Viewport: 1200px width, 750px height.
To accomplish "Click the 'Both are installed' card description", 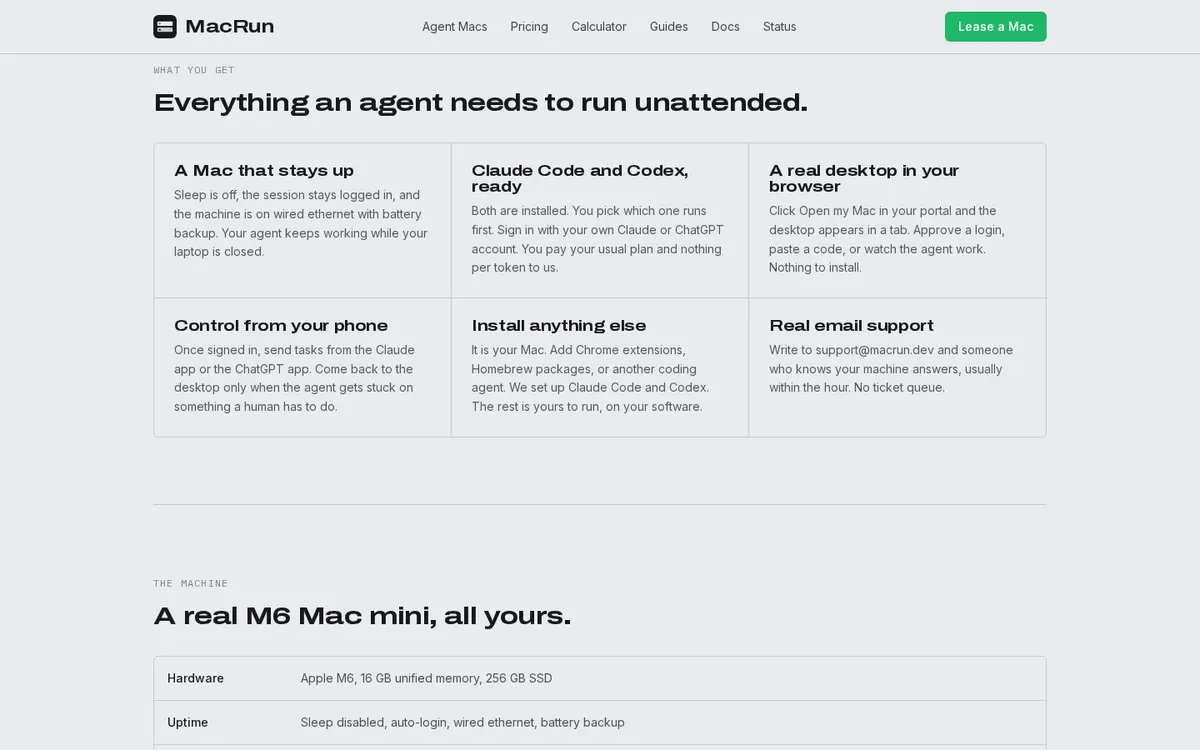I will (x=599, y=239).
